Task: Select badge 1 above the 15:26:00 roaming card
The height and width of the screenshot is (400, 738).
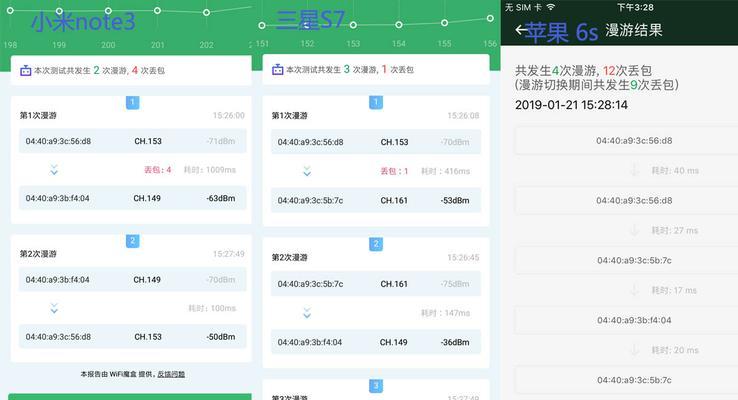Action: click(133, 102)
